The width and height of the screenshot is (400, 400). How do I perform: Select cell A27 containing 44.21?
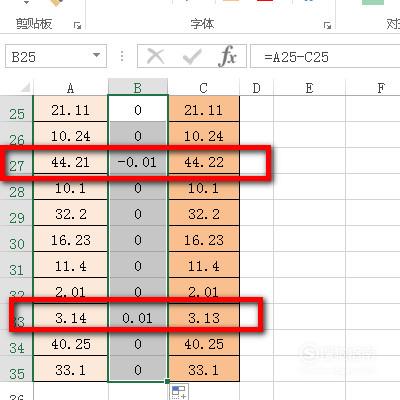[x=70, y=162]
